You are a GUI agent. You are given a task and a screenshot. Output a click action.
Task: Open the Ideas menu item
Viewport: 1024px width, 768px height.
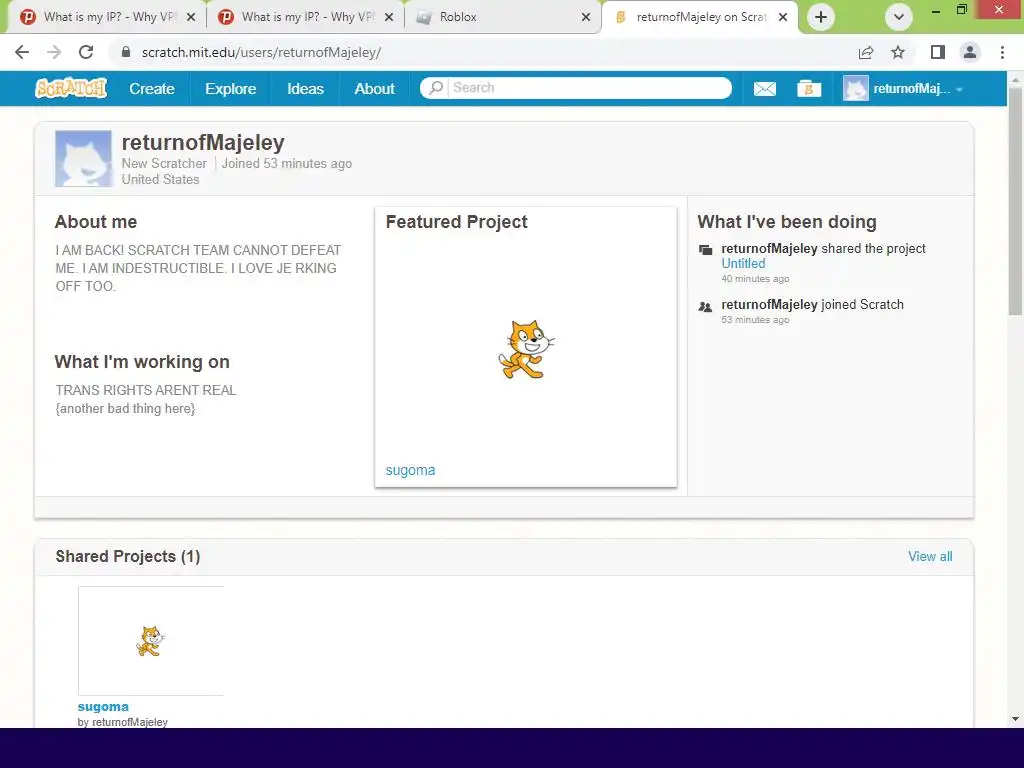pyautogui.click(x=305, y=89)
